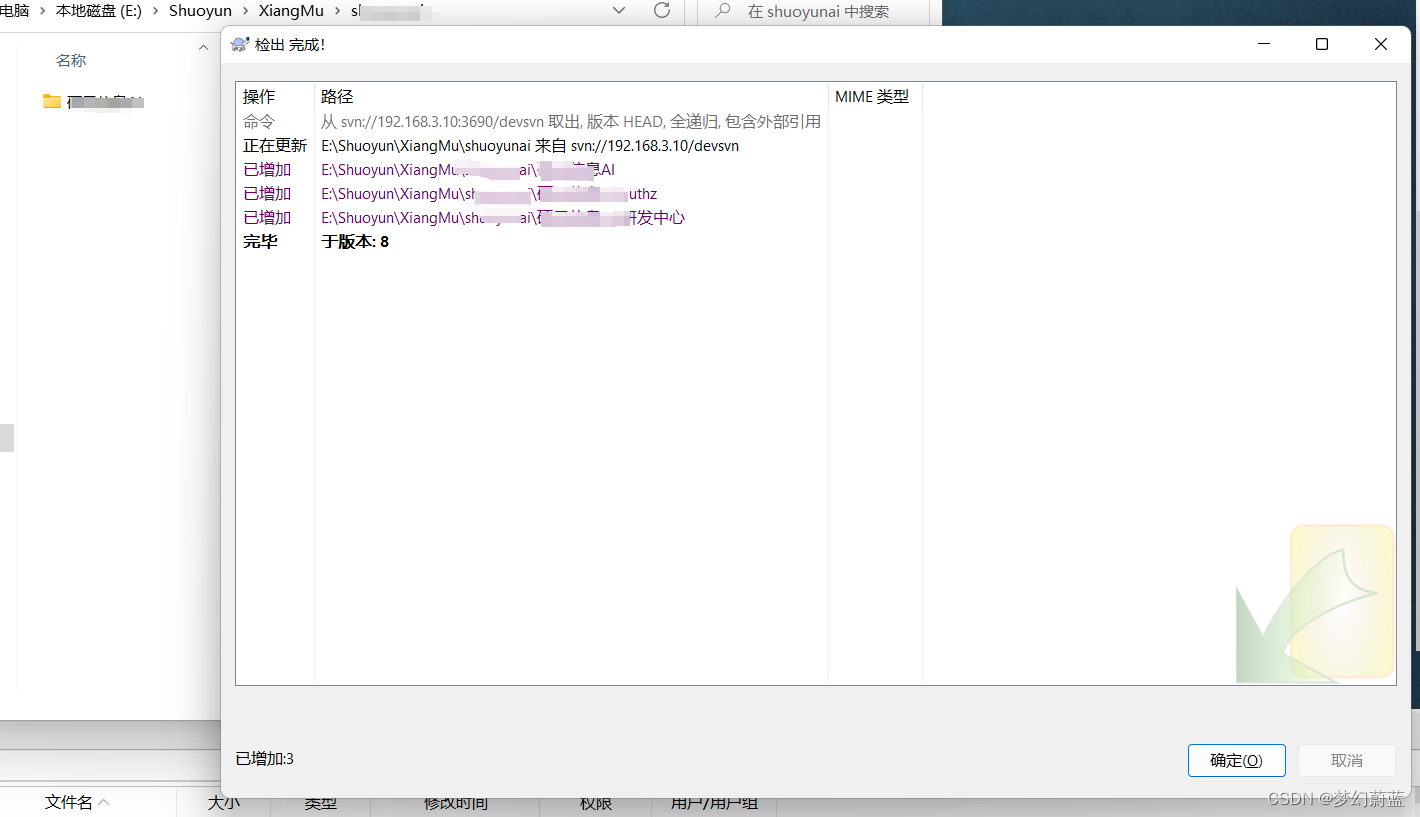Go to Shuoyun in Explorer breadcrumb
1420x817 pixels.
tap(200, 11)
